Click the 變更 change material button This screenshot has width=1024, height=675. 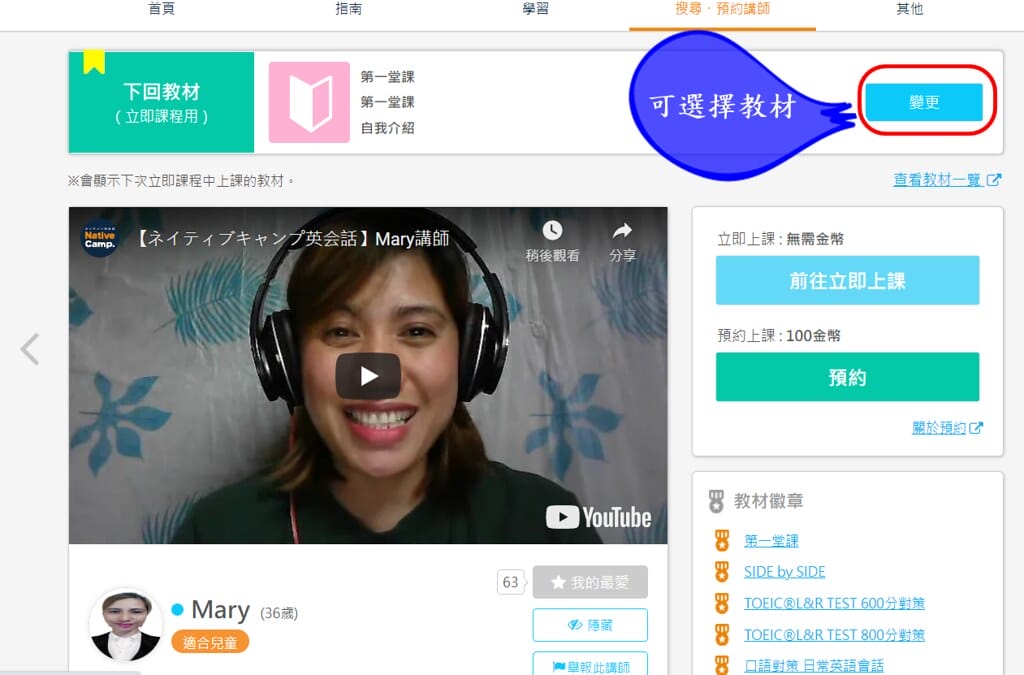click(x=923, y=102)
